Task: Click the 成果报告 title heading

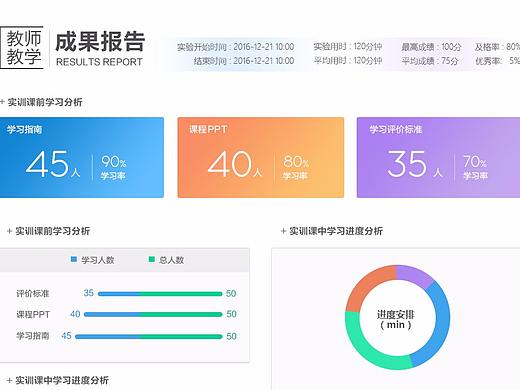Action: 100,42
